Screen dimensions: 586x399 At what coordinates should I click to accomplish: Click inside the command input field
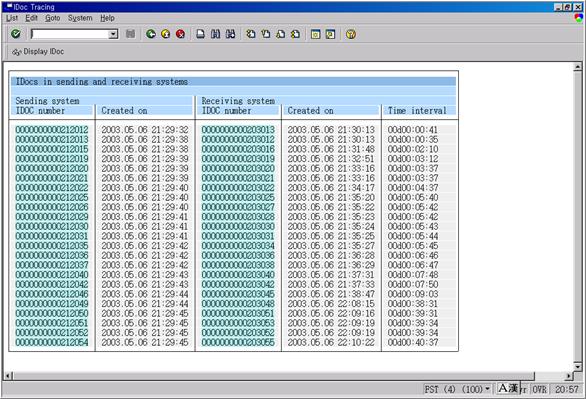(70, 34)
